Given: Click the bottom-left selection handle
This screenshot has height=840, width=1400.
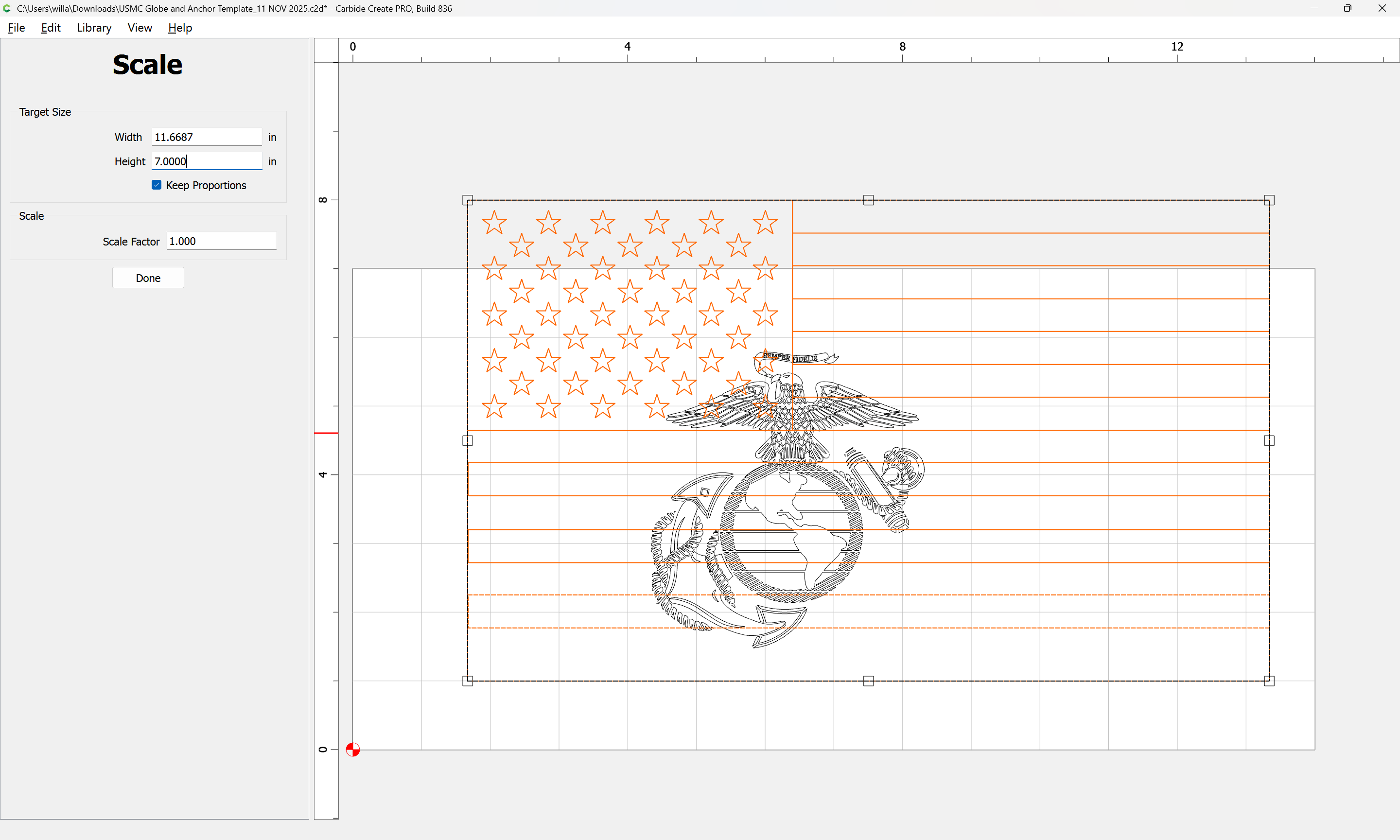Looking at the screenshot, I should pos(468,681).
